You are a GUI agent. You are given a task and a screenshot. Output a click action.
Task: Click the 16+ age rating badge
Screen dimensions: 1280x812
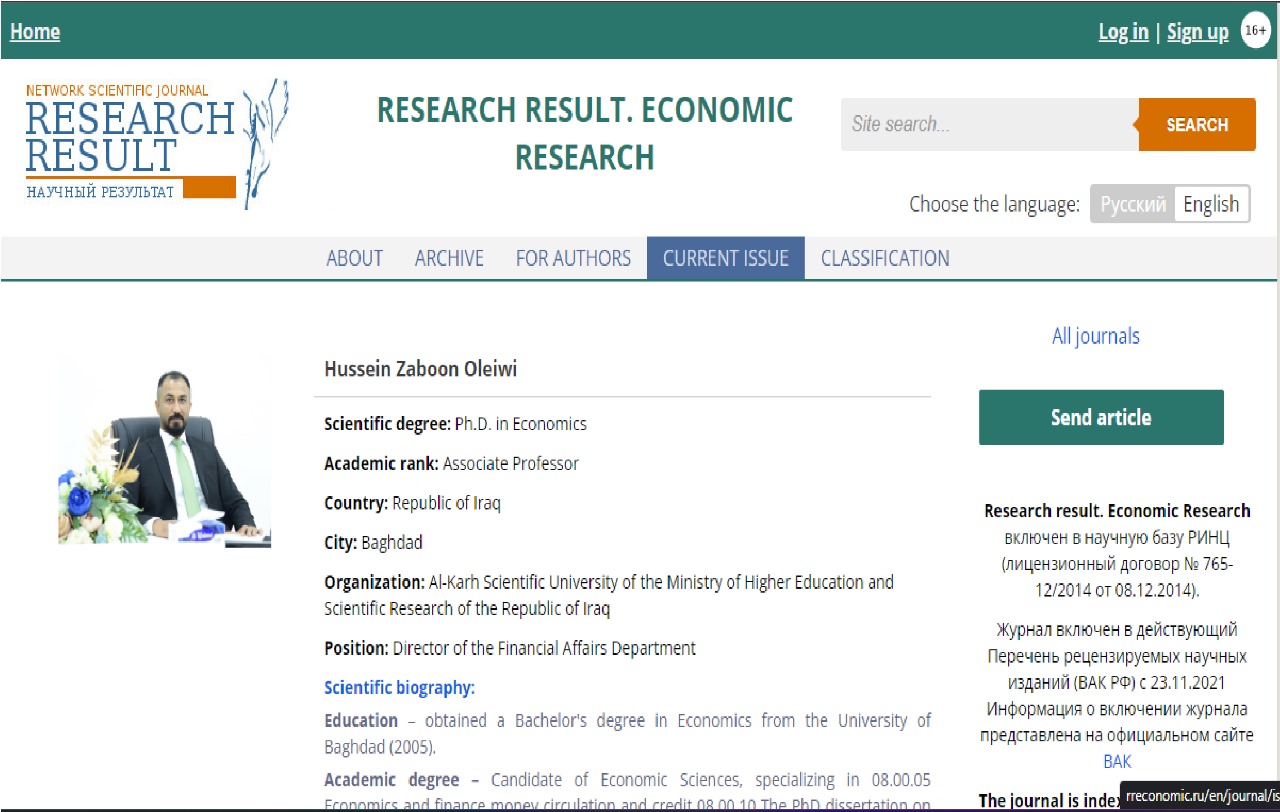1255,31
